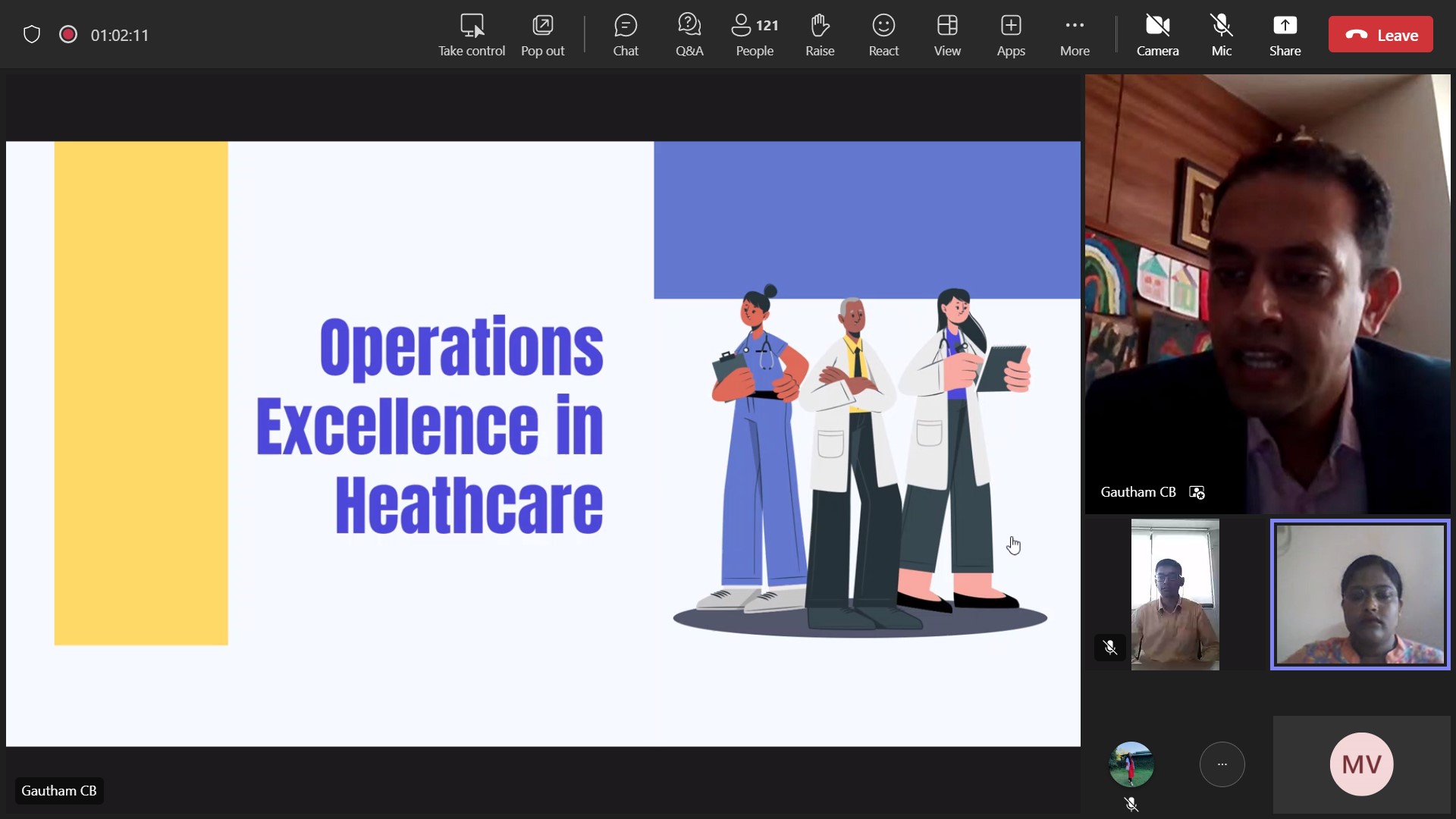
Task: Select the highlighted woman's video tile
Action: coord(1360,595)
